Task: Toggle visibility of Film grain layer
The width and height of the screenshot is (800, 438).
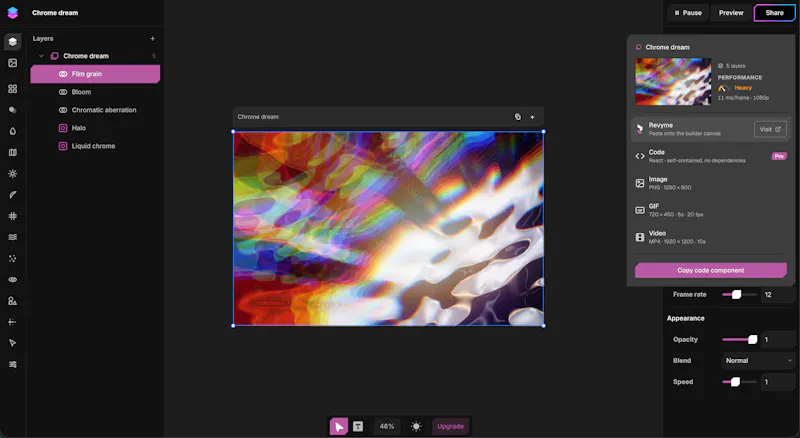Action: click(63, 74)
